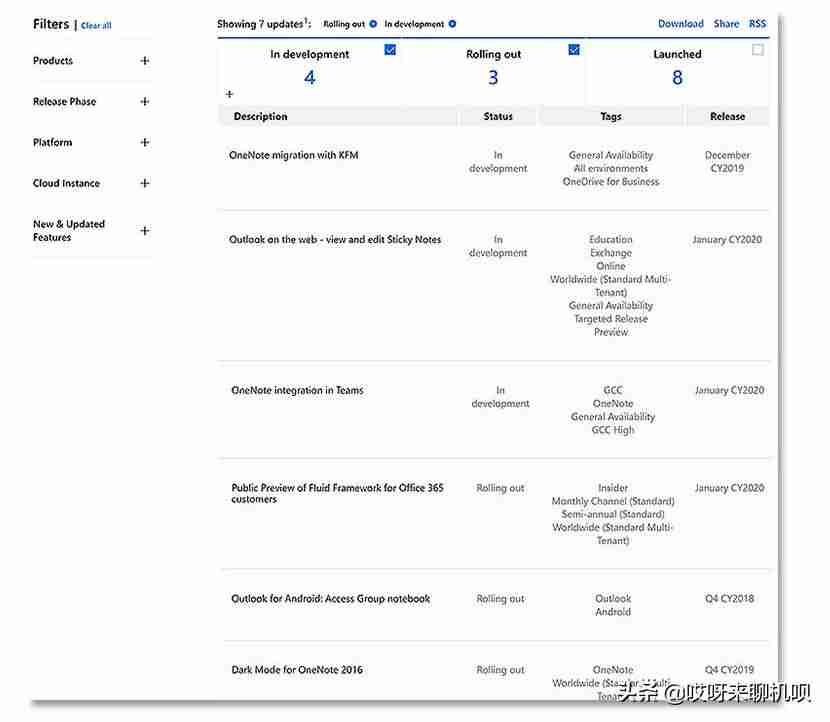
Task: Click the Showing 7 updates label
Action: coord(264,24)
